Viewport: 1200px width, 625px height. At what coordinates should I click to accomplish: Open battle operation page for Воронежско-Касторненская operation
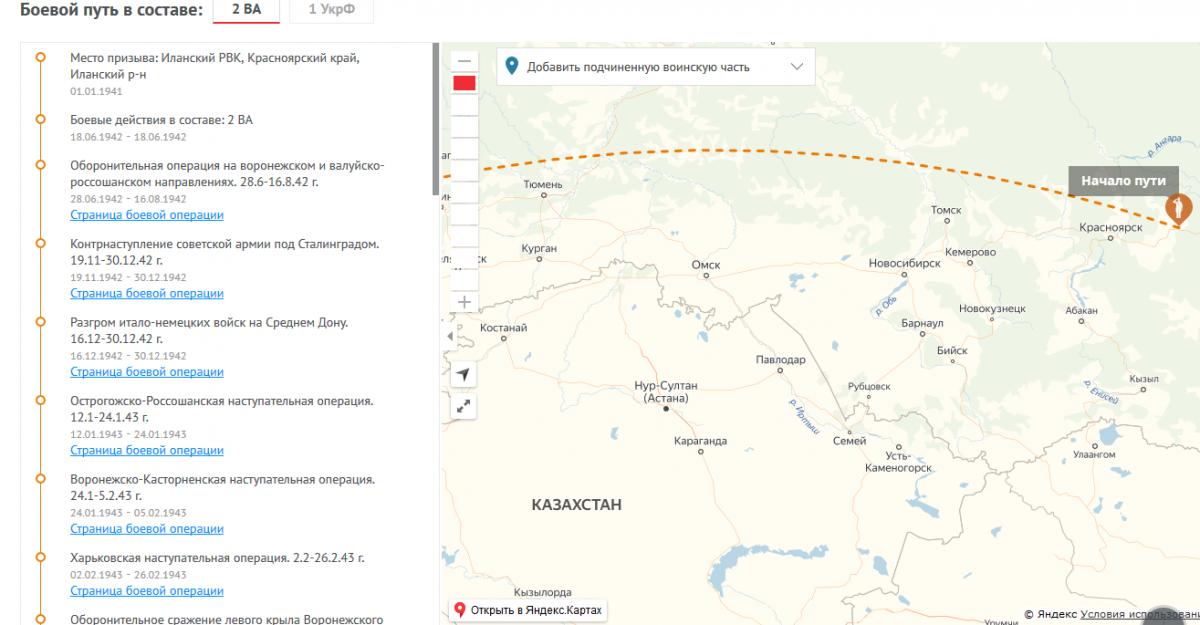coord(147,528)
